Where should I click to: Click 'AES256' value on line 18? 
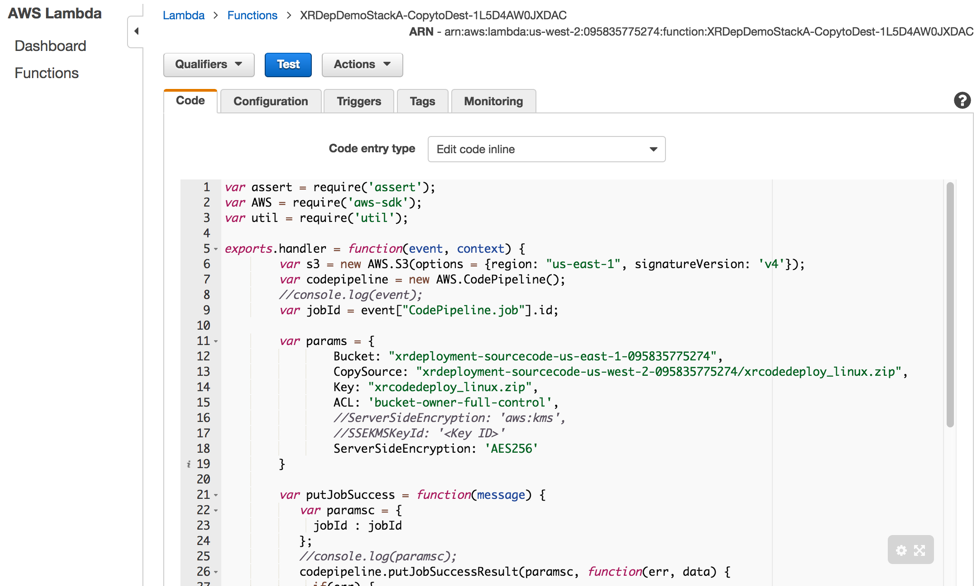(511, 449)
